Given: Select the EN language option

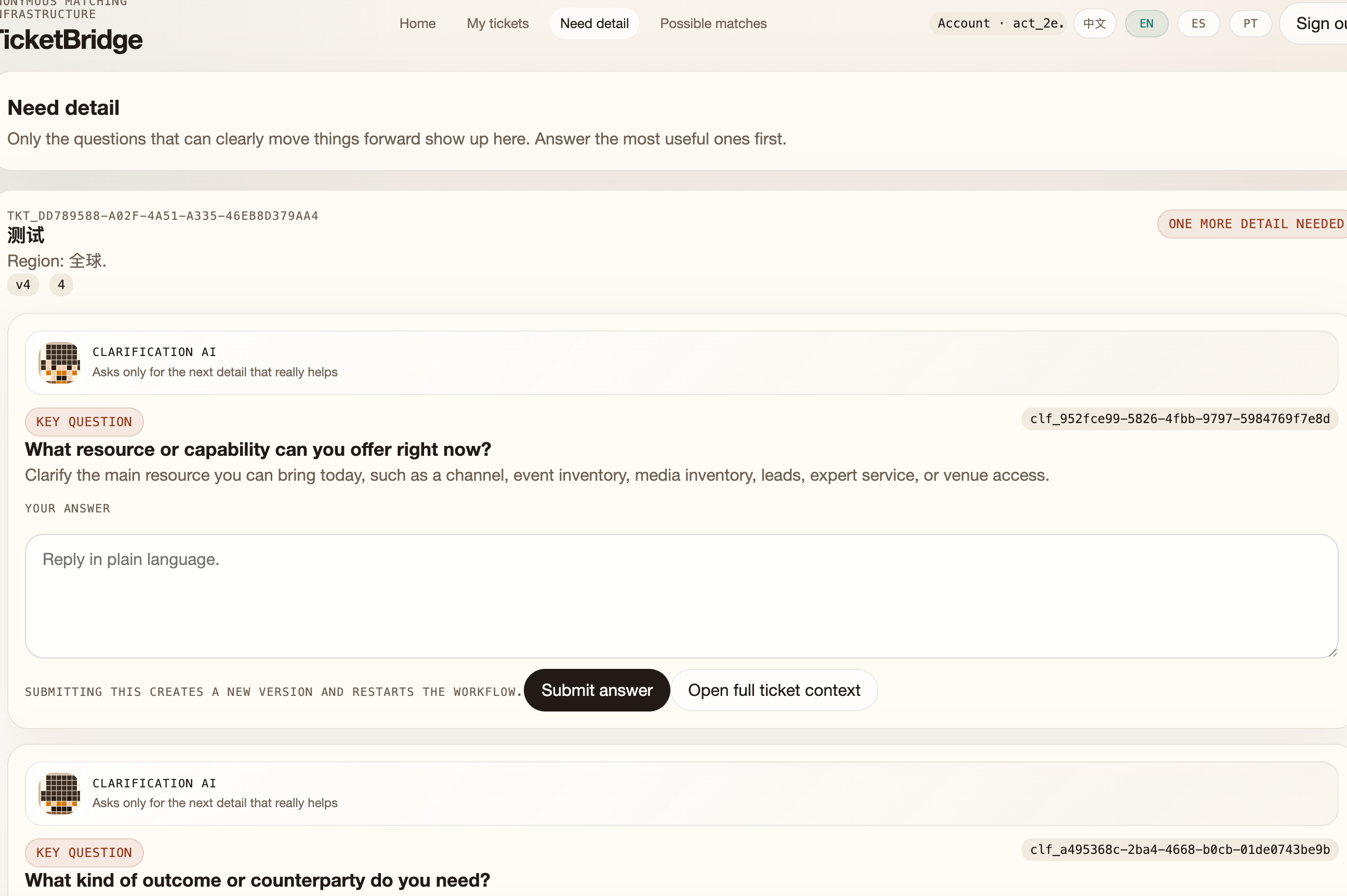Looking at the screenshot, I should point(1146,24).
